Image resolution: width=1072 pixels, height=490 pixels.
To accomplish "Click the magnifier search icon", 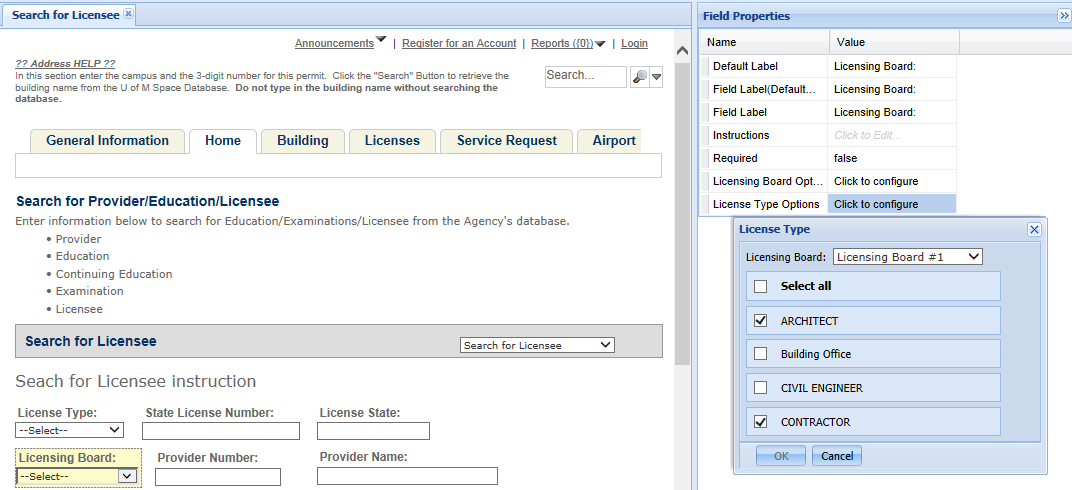I will click(639, 77).
